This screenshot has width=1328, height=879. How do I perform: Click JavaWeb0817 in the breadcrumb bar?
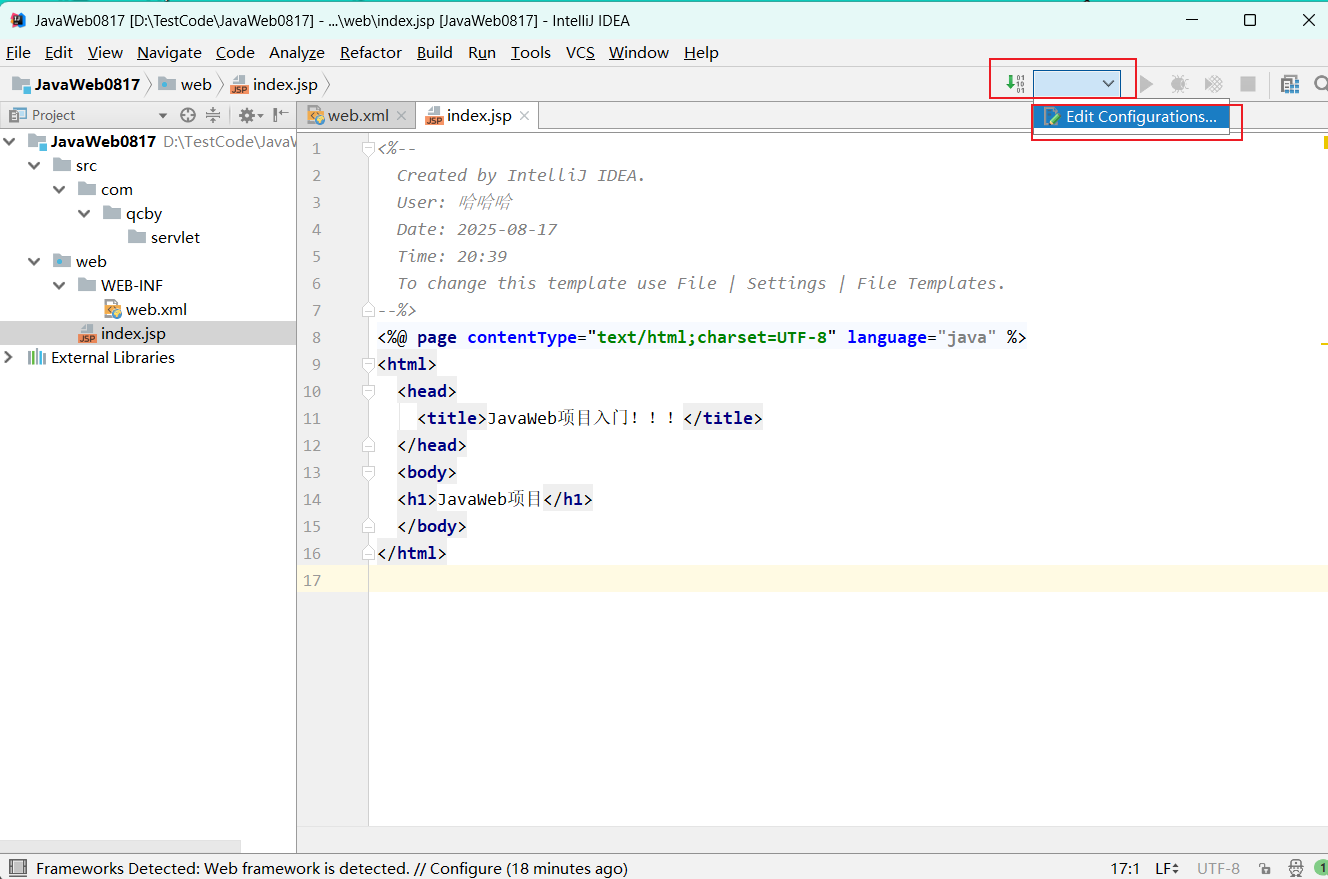click(x=76, y=84)
